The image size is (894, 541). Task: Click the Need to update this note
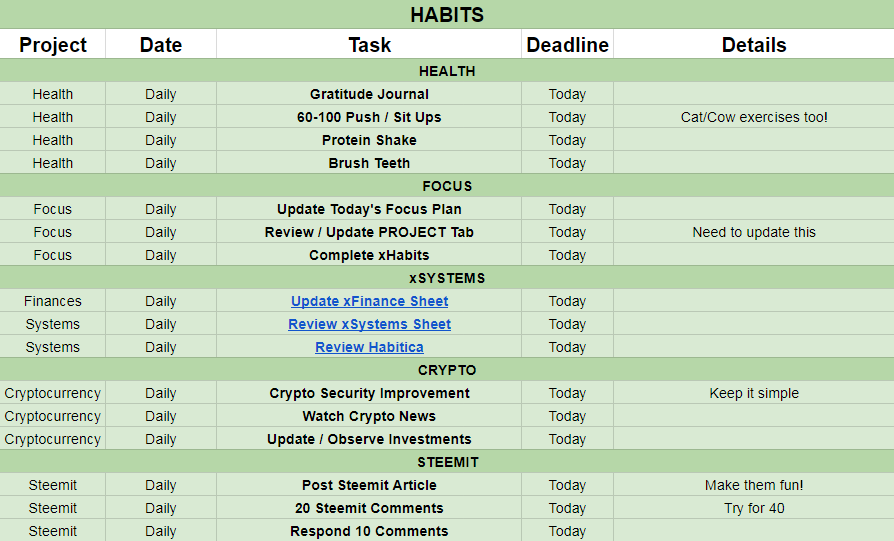pyautogui.click(x=754, y=232)
